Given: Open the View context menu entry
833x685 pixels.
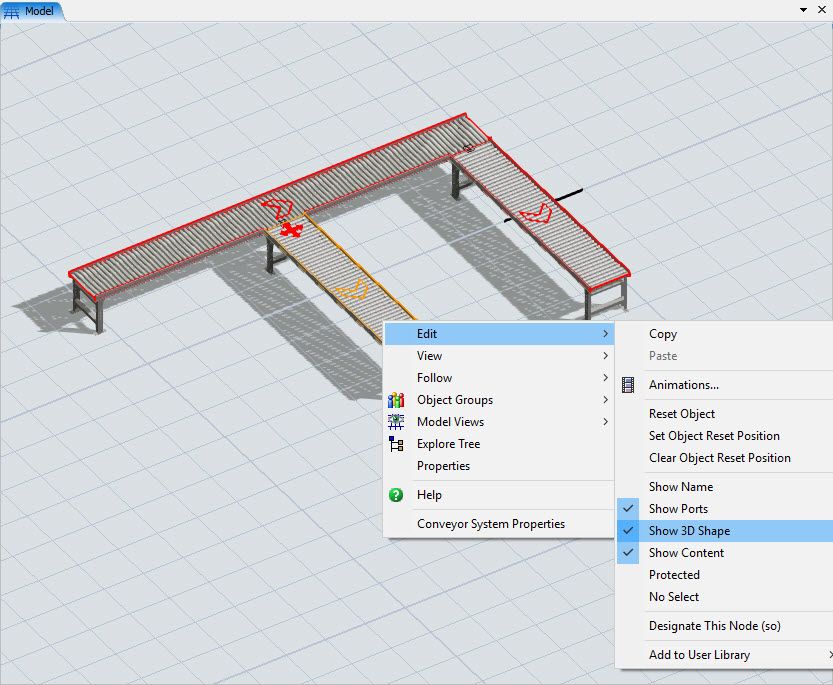Looking at the screenshot, I should (x=499, y=356).
